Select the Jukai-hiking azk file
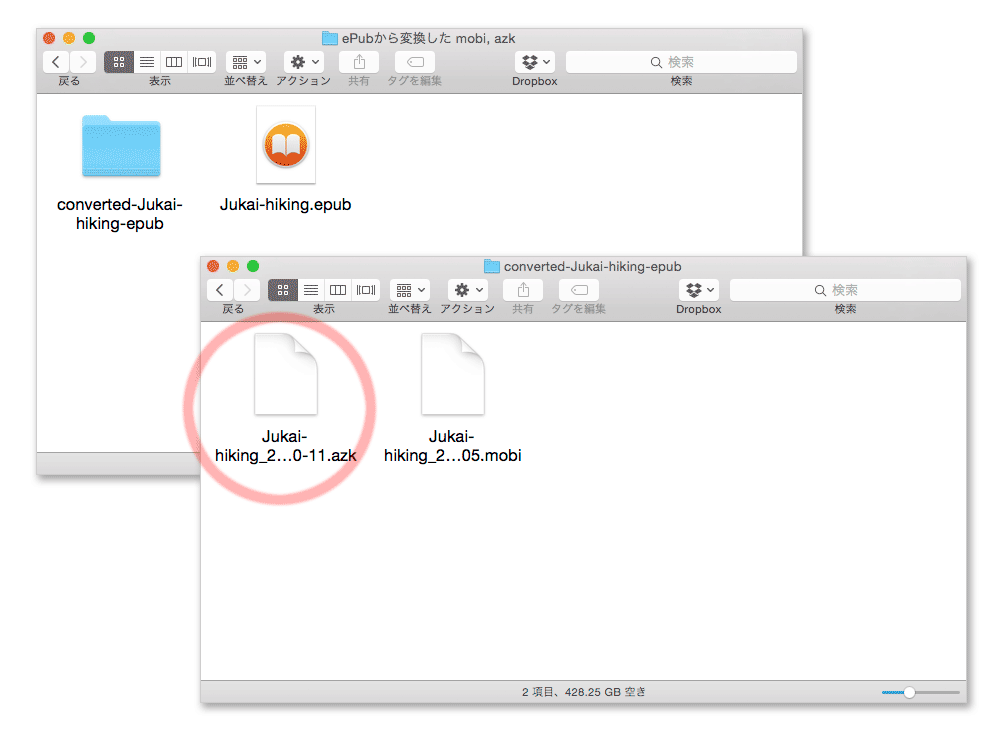This screenshot has height=750, width=1000. 285,375
